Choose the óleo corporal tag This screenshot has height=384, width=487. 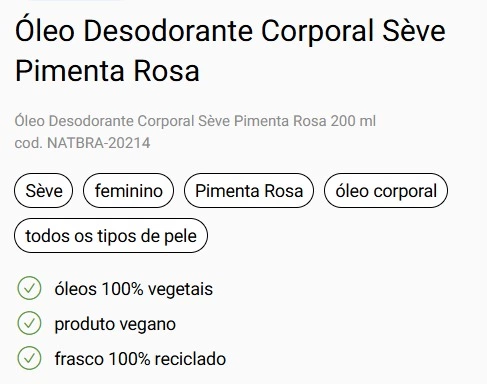pyautogui.click(x=386, y=191)
